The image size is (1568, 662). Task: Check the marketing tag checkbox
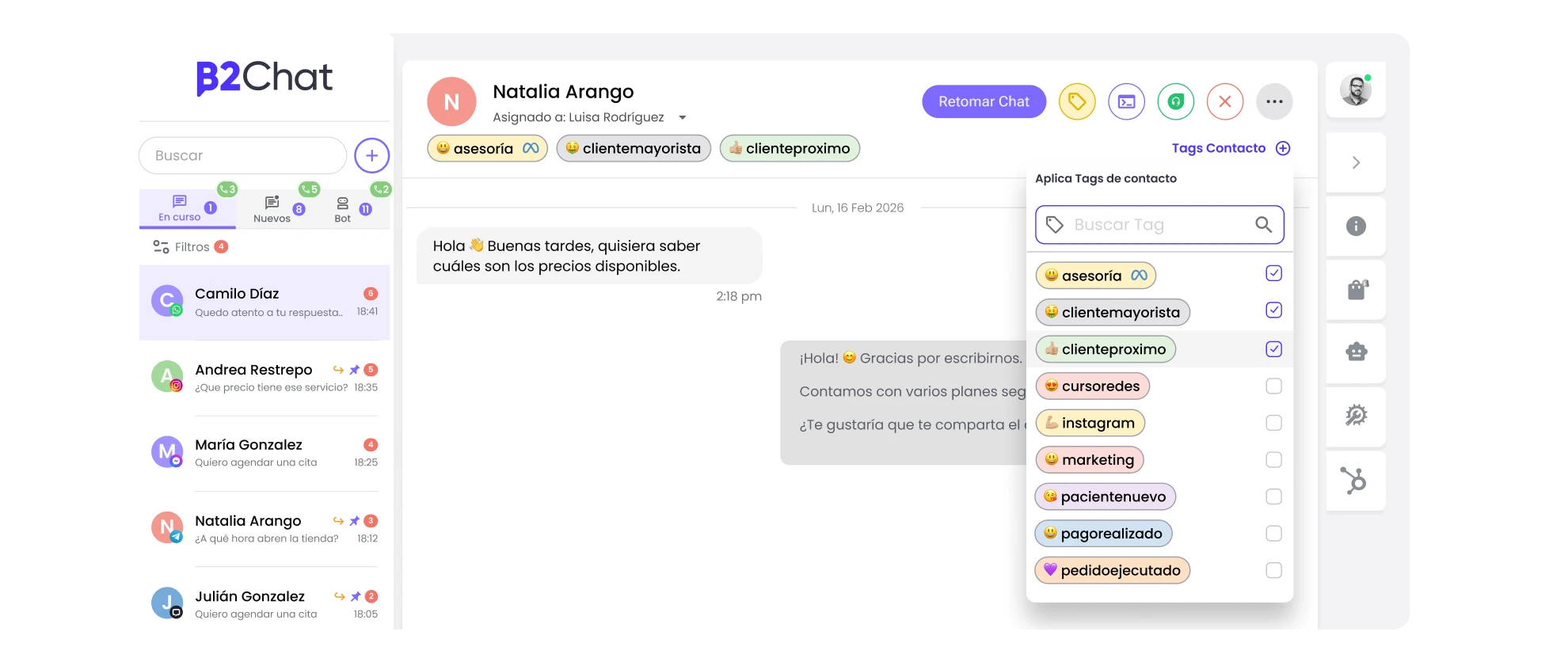tap(1273, 460)
